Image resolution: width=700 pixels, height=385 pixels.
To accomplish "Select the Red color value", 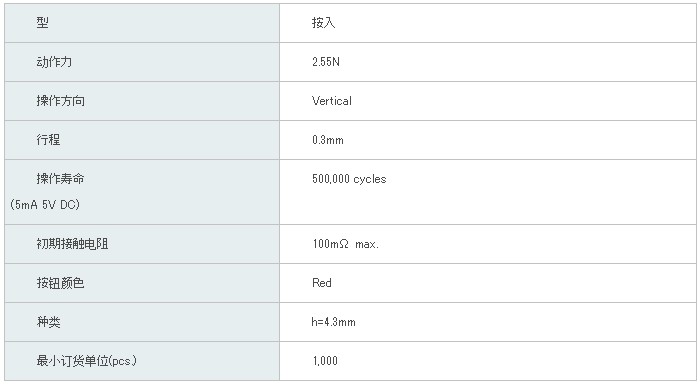I will coord(321,283).
